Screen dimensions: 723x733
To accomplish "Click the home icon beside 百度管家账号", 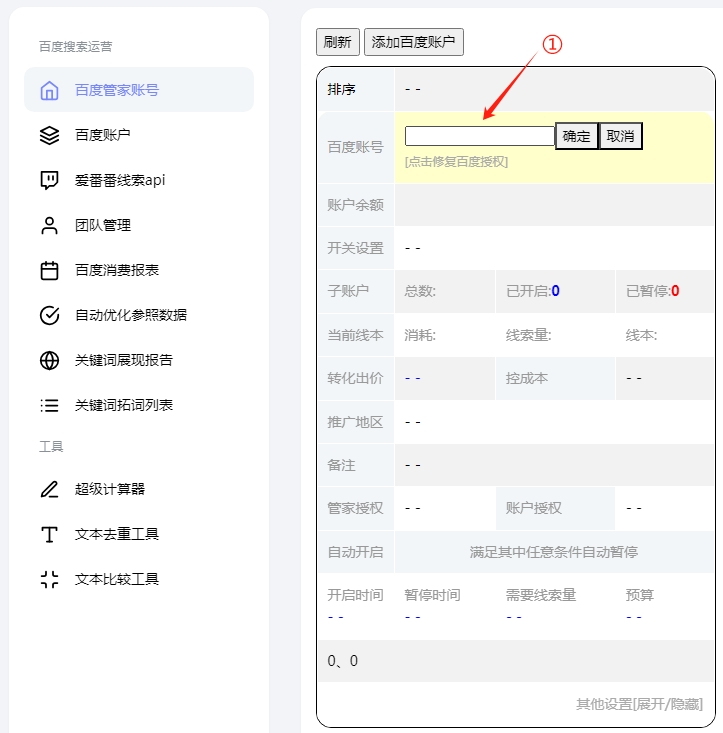I will pos(49,90).
